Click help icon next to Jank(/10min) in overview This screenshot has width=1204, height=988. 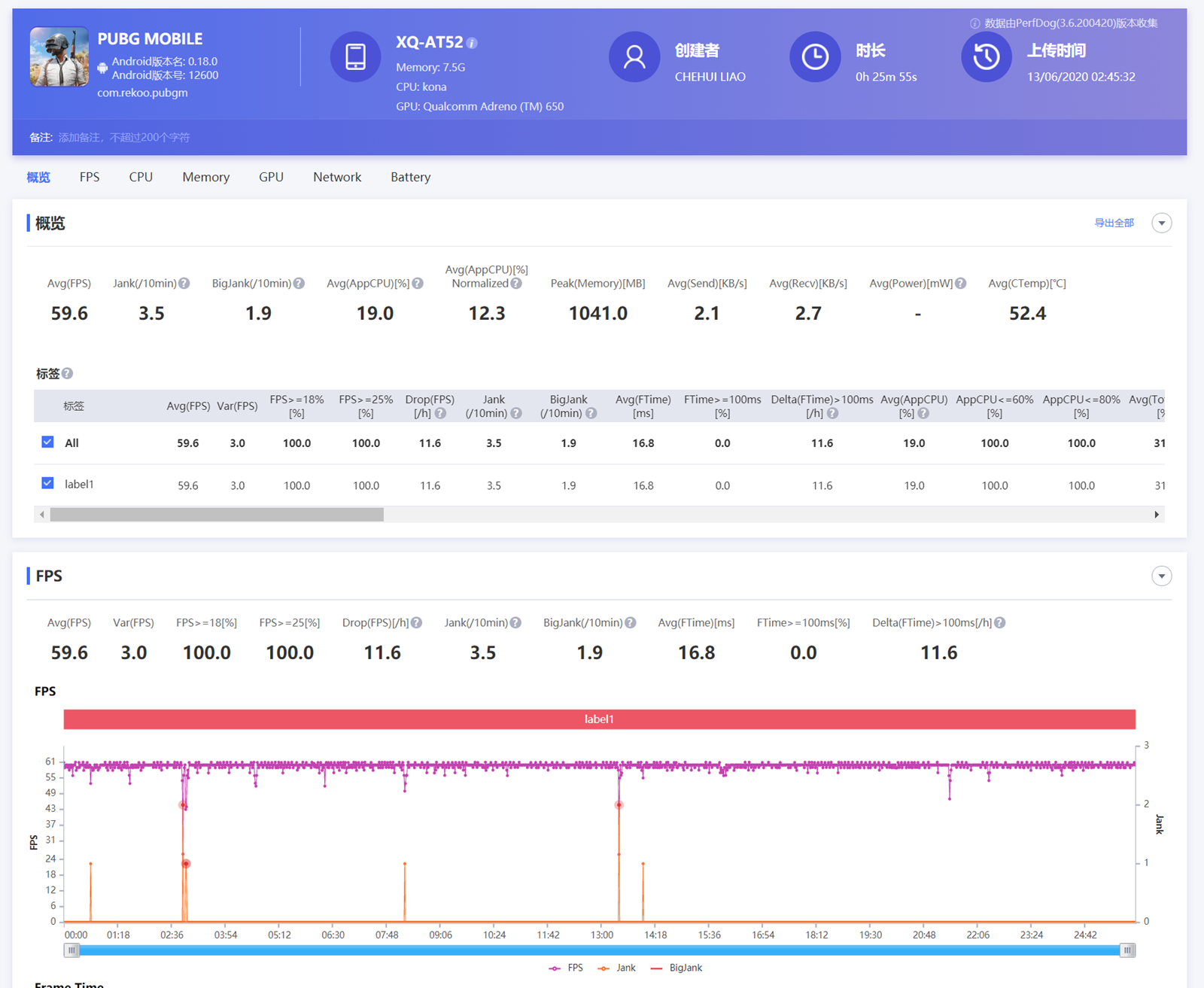pos(184,284)
